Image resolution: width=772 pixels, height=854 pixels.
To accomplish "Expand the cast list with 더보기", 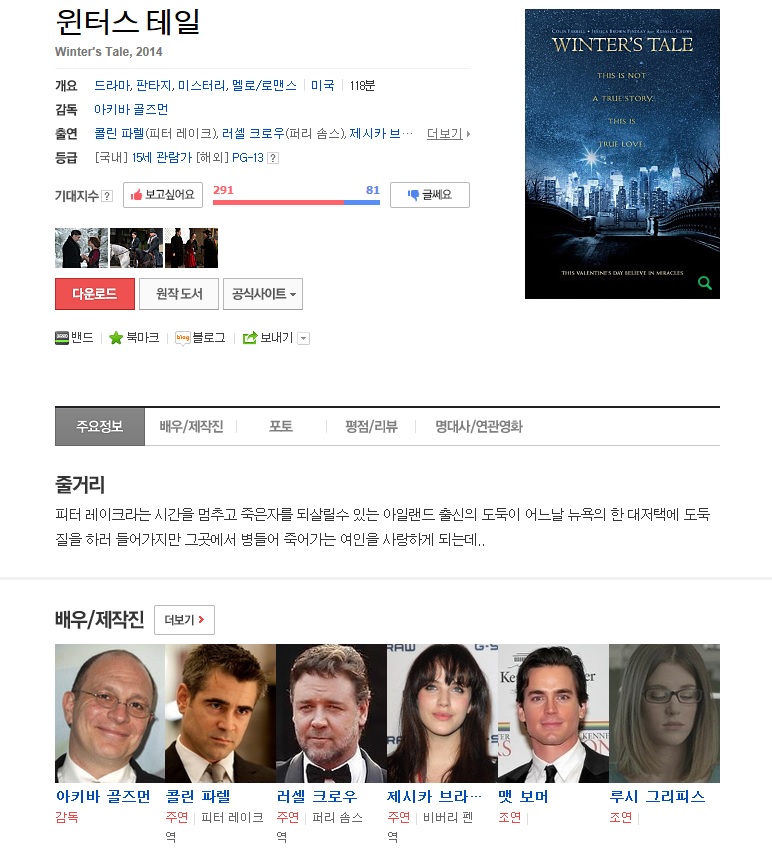I will tap(445, 133).
